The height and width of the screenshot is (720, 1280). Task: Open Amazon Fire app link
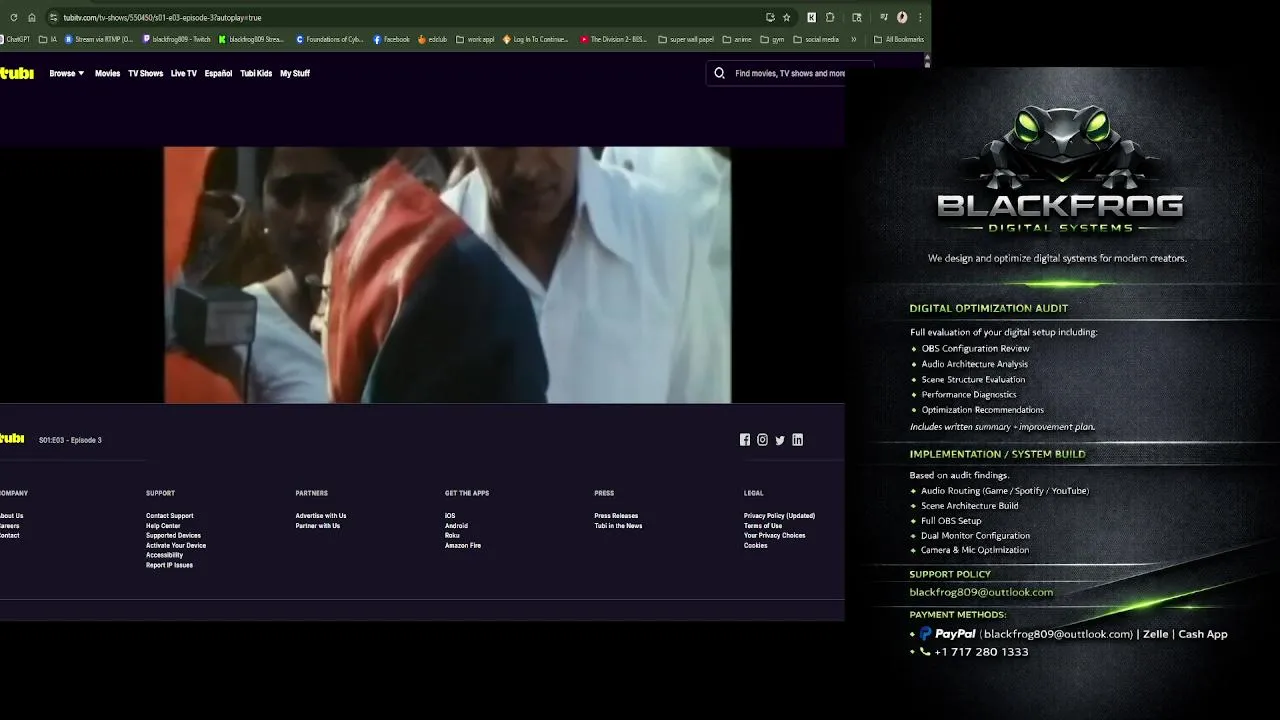coord(462,546)
